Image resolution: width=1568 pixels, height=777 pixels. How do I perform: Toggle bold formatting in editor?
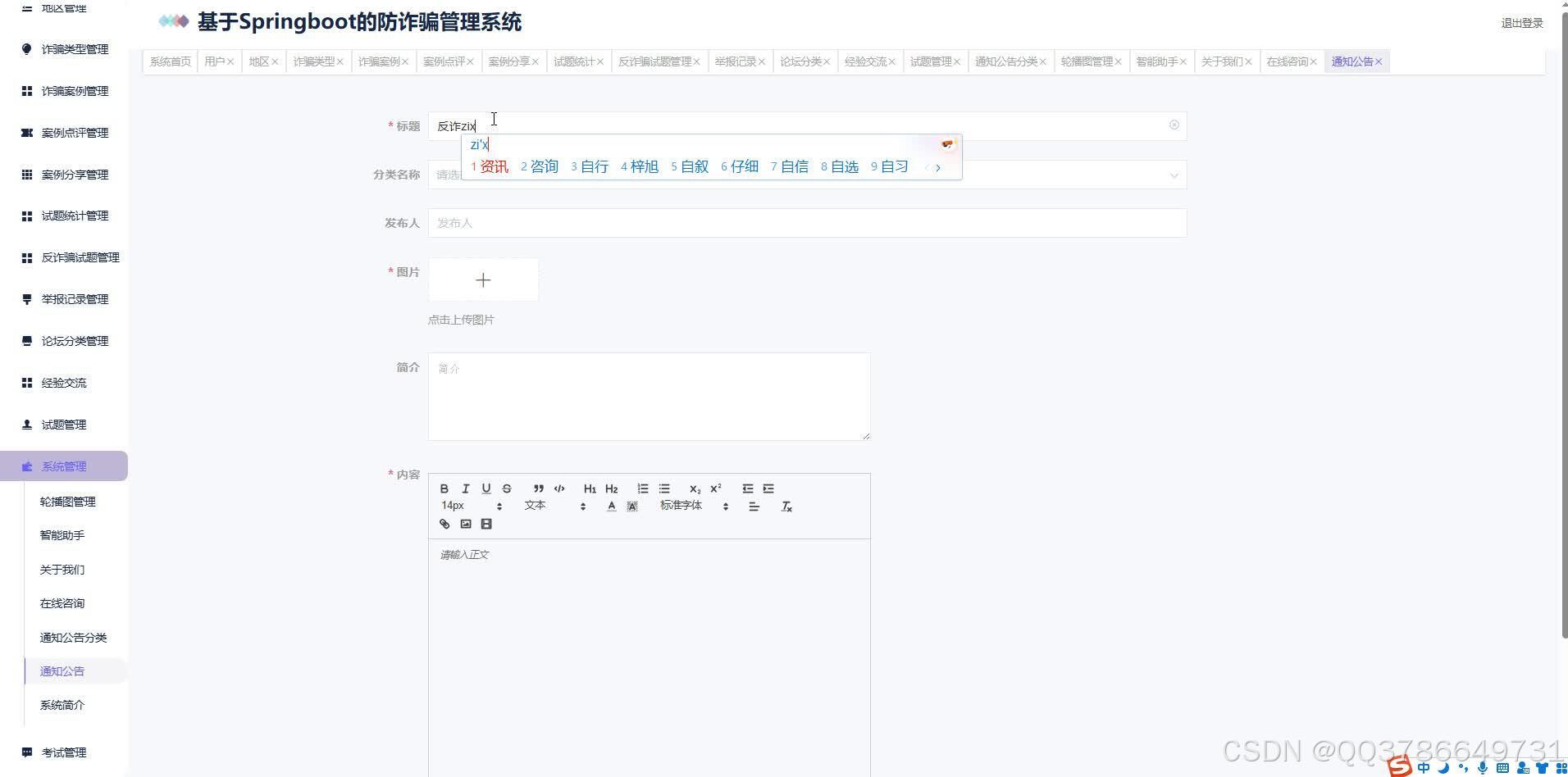pyautogui.click(x=444, y=488)
